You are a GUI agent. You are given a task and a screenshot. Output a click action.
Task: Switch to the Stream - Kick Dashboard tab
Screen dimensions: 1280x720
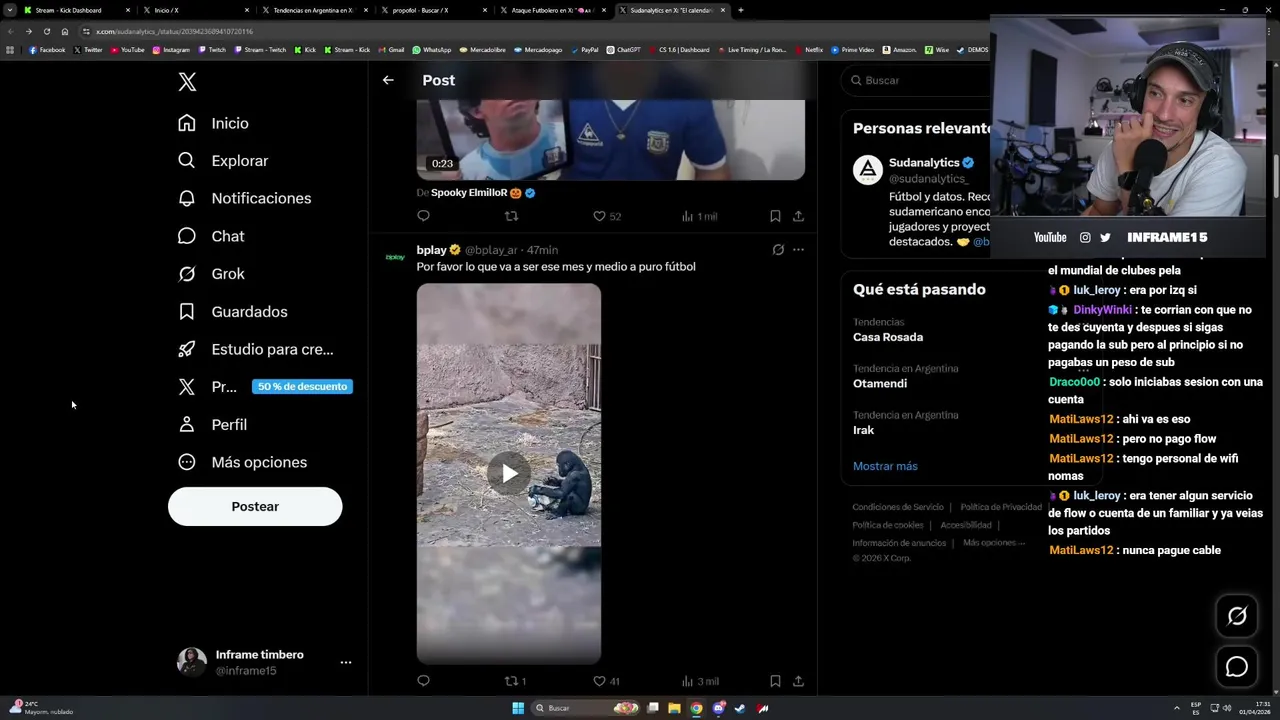(76, 10)
